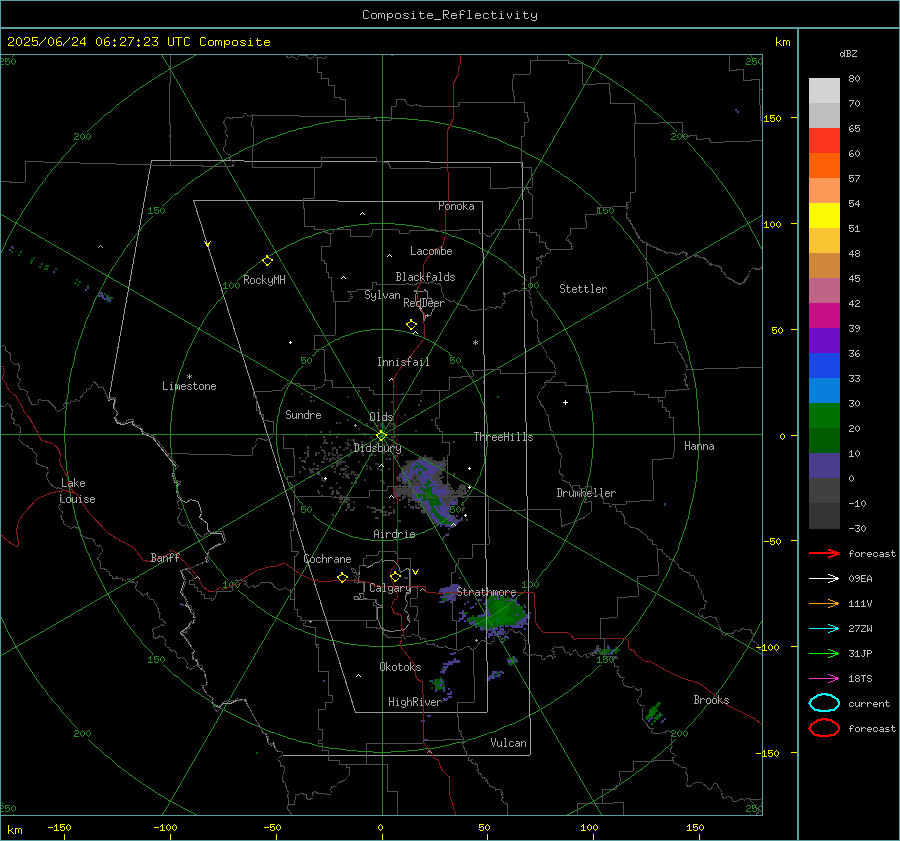Select the bright yellow dBZ swatch

coord(824,215)
